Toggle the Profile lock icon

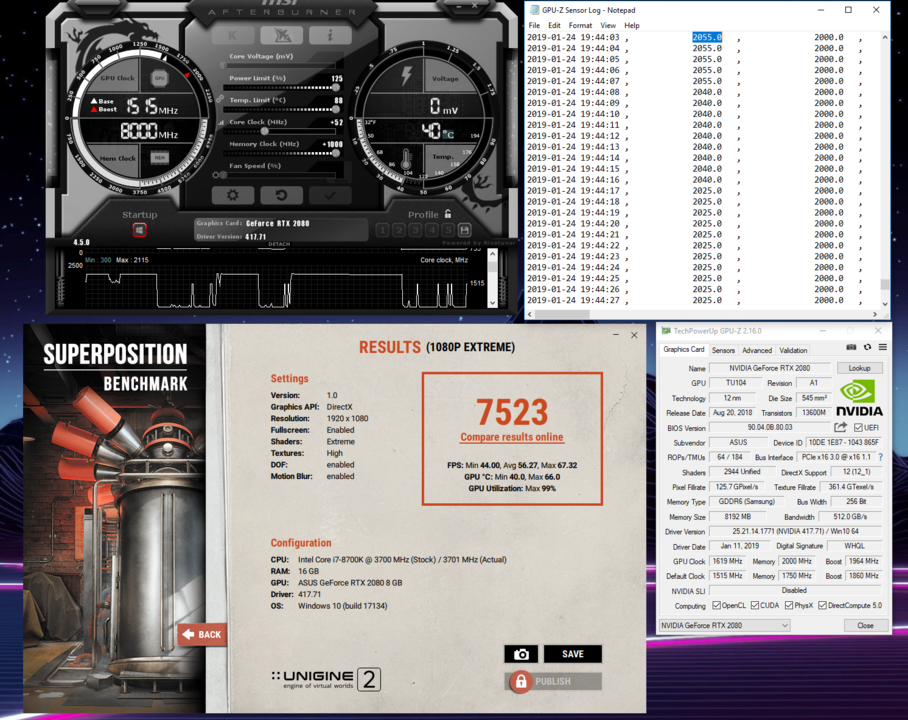[x=448, y=214]
